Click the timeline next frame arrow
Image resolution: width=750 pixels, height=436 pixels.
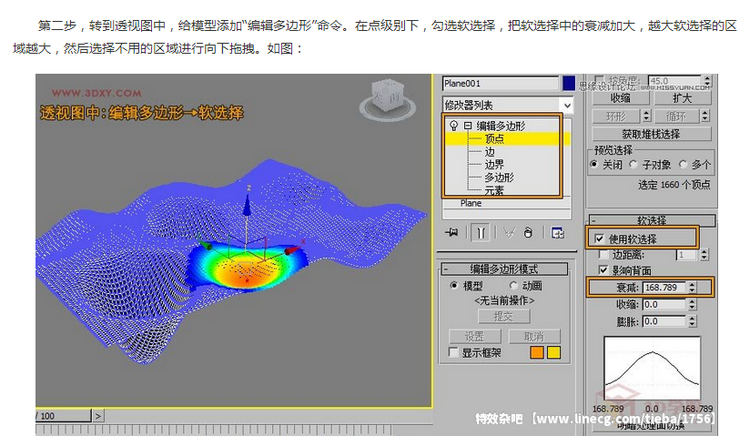coord(98,416)
